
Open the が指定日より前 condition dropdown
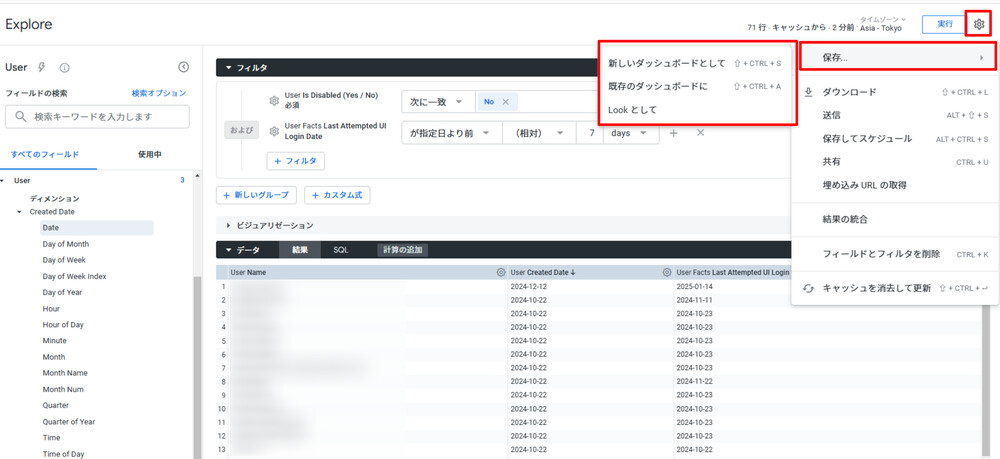click(x=452, y=133)
